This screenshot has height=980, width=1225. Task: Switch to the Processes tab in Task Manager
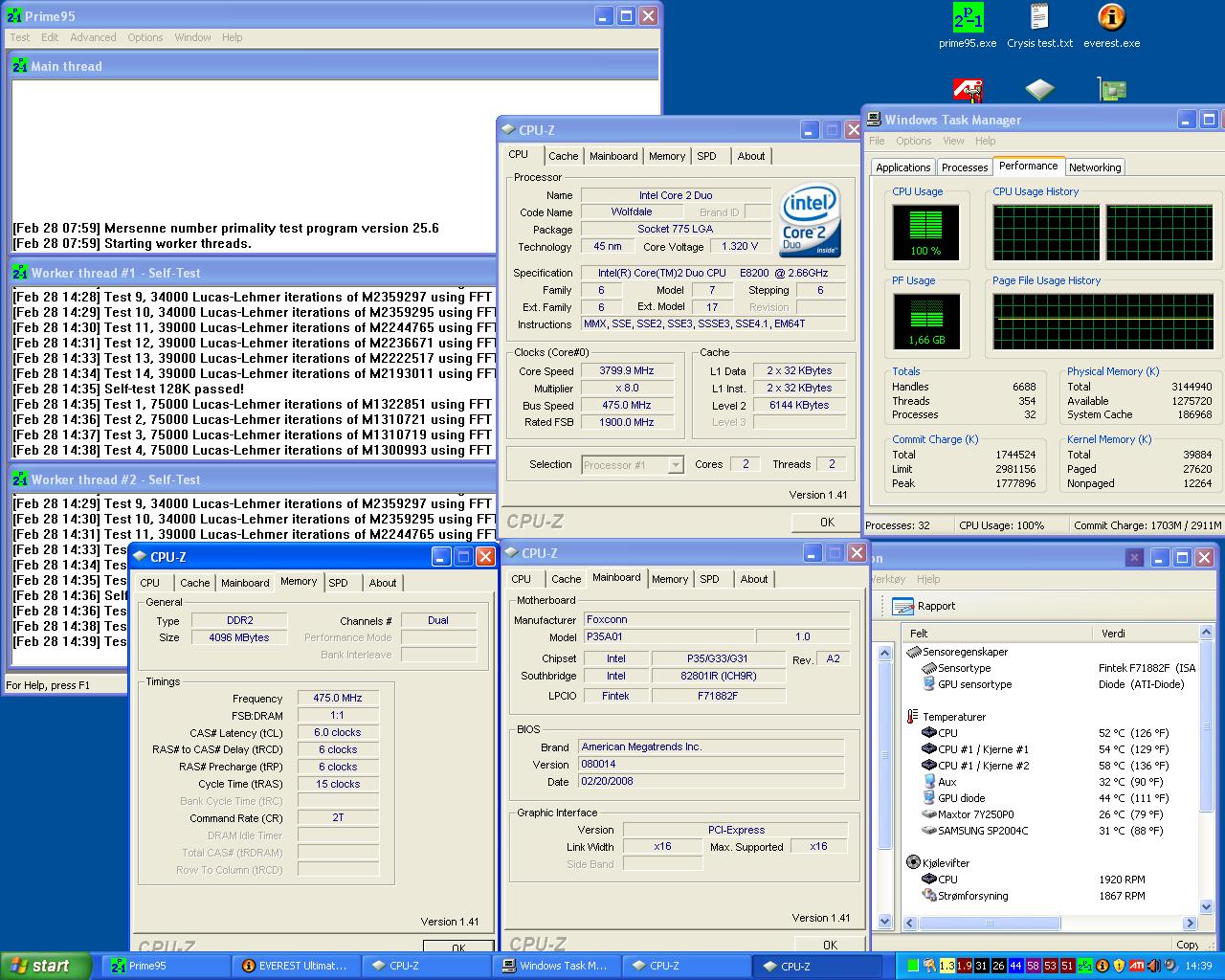965,167
